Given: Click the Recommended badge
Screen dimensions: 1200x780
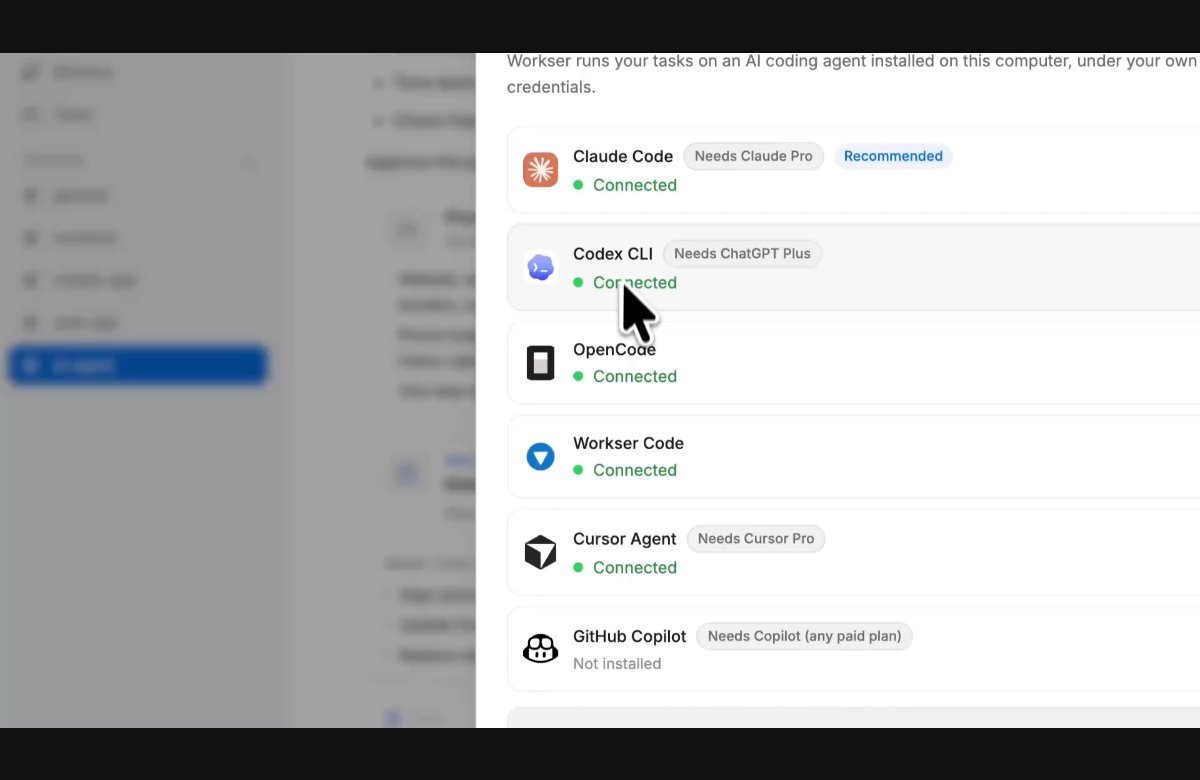Looking at the screenshot, I should [893, 156].
